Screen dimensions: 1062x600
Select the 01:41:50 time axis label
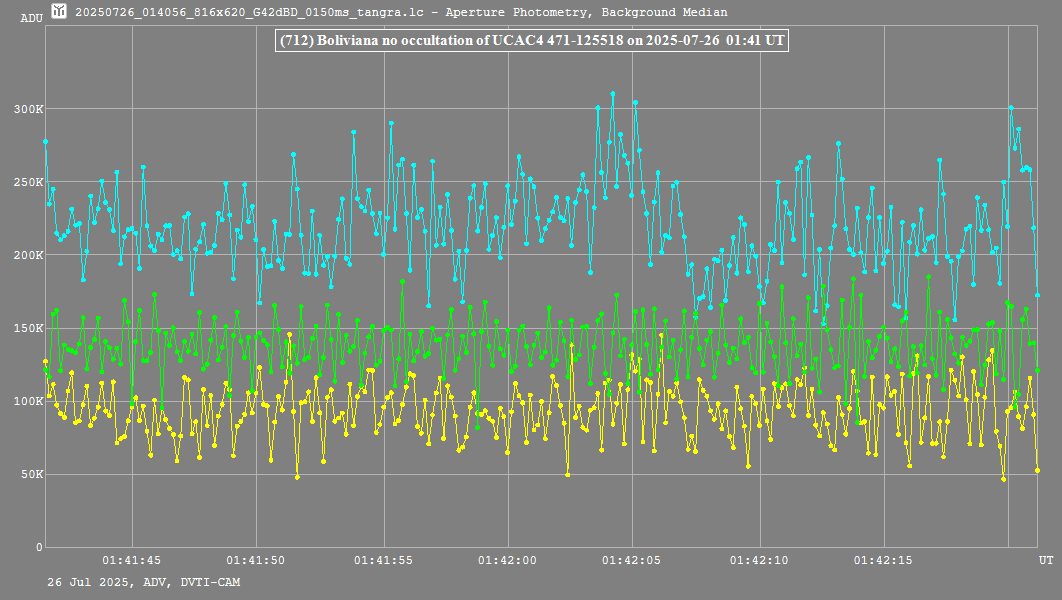pyautogui.click(x=256, y=560)
